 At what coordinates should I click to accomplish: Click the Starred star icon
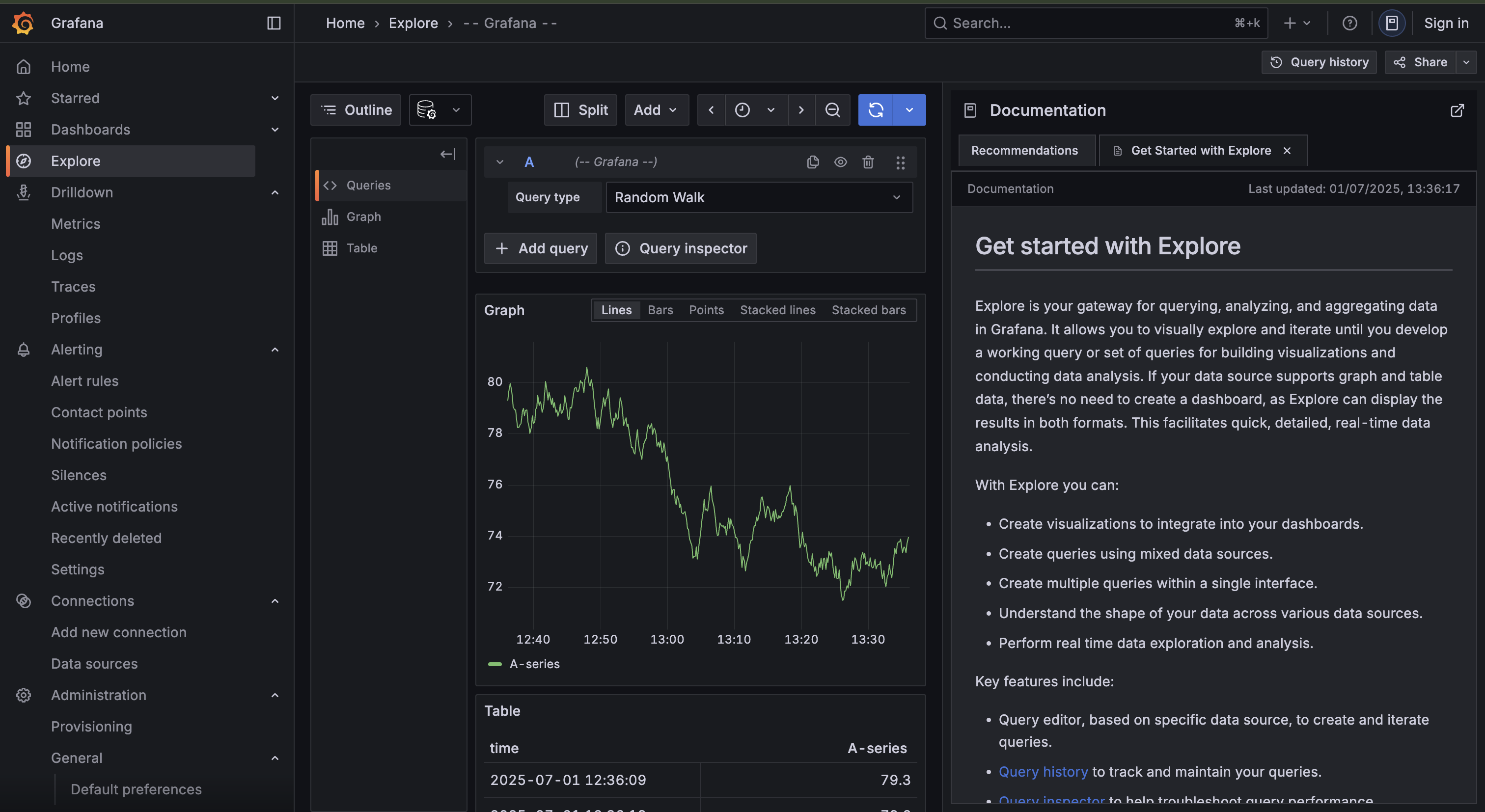coord(24,99)
